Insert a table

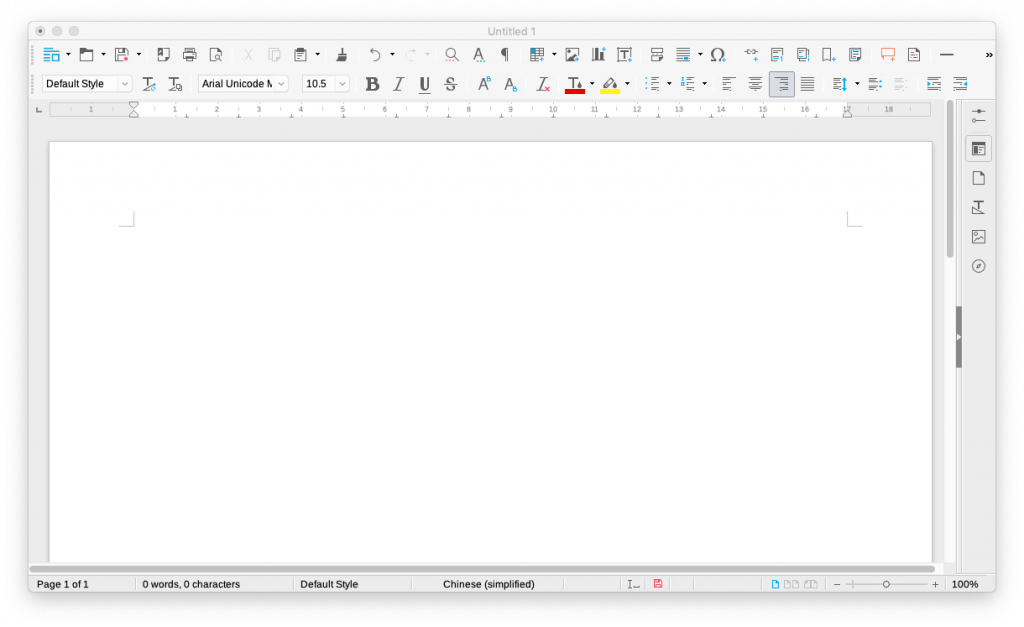tap(537, 55)
